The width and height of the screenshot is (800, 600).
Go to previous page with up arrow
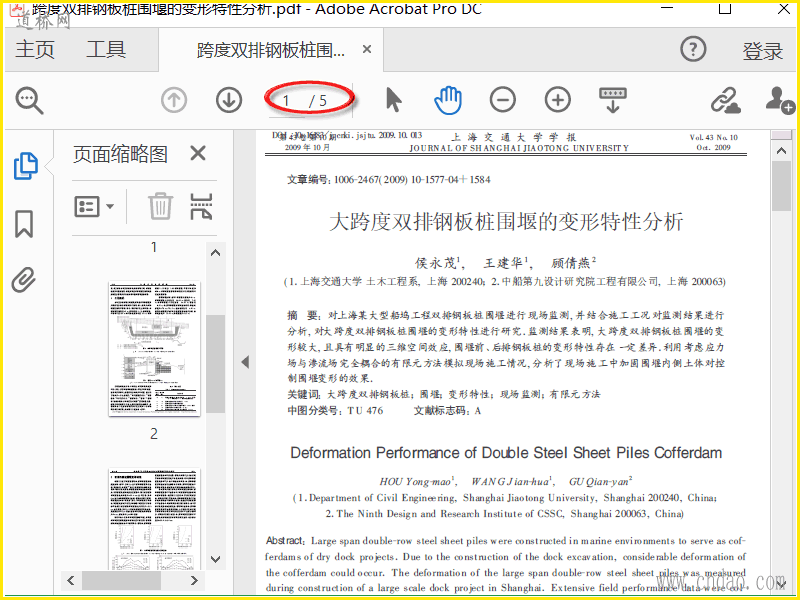pos(174,100)
